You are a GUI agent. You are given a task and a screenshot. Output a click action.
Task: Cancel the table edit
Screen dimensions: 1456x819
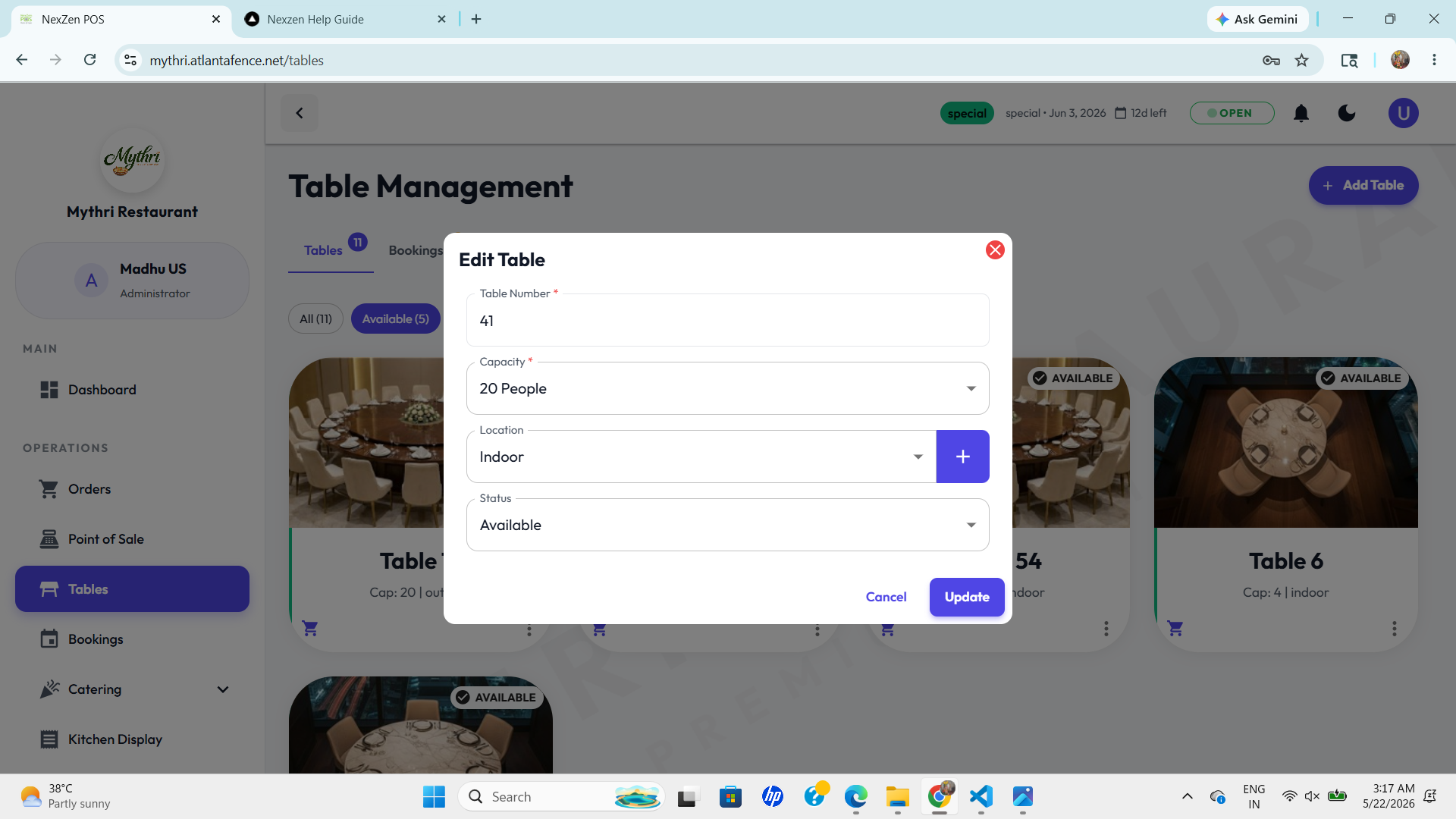886,597
